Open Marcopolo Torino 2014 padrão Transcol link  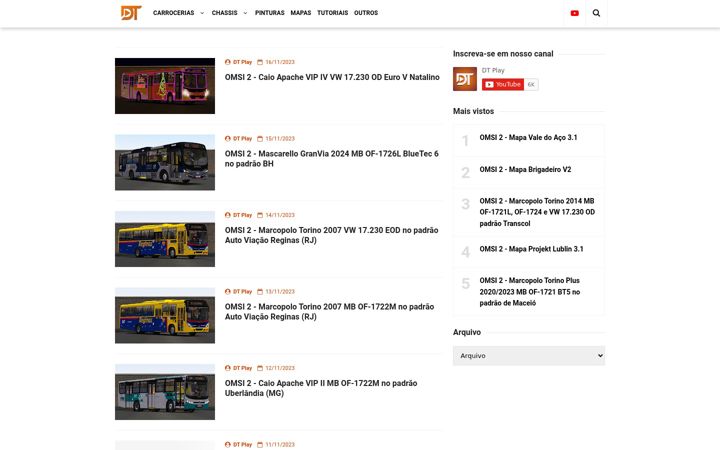pyautogui.click(x=537, y=212)
